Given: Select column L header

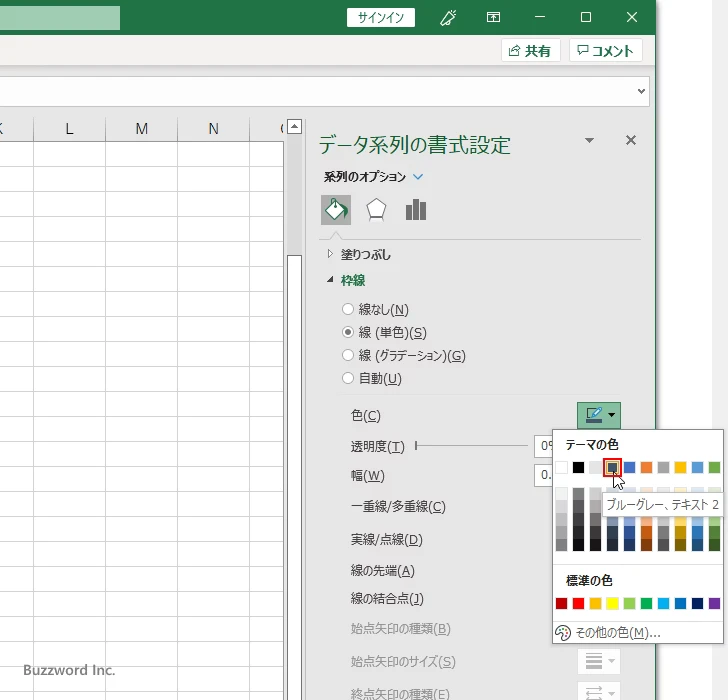Looking at the screenshot, I should [69, 129].
